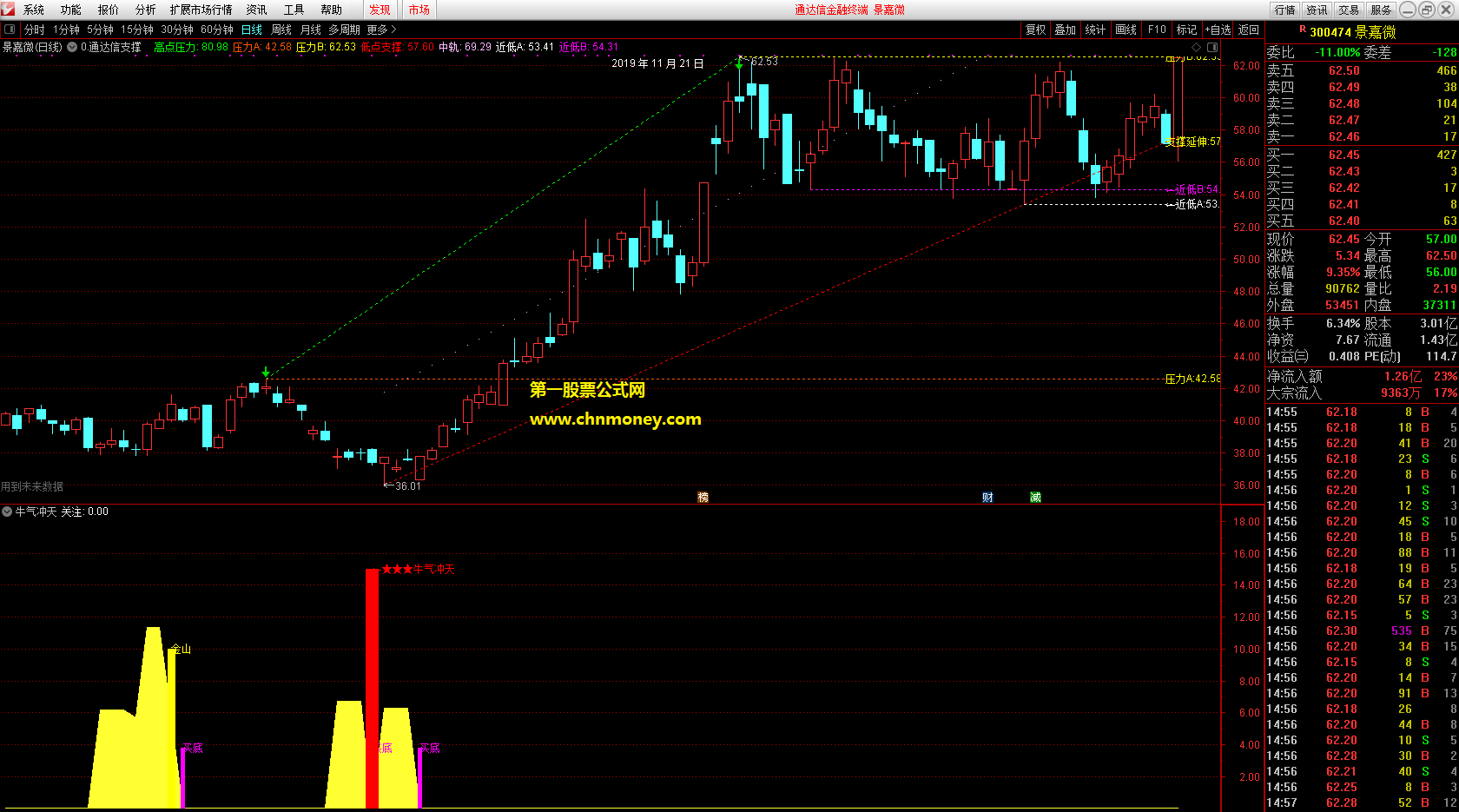1459x812 pixels.
Task: Click the 减 marker icon on chart bottom
Action: point(1035,497)
